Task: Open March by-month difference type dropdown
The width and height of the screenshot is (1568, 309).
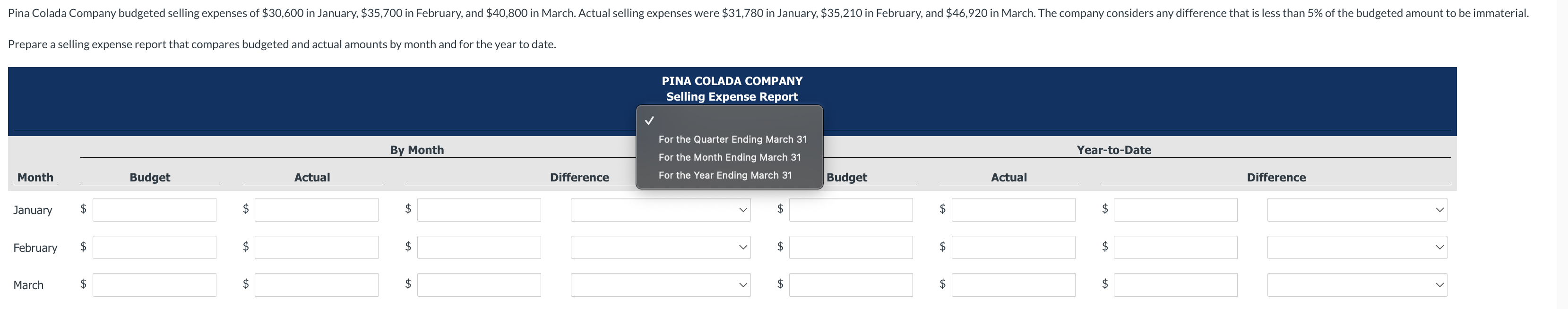Action: [x=661, y=285]
